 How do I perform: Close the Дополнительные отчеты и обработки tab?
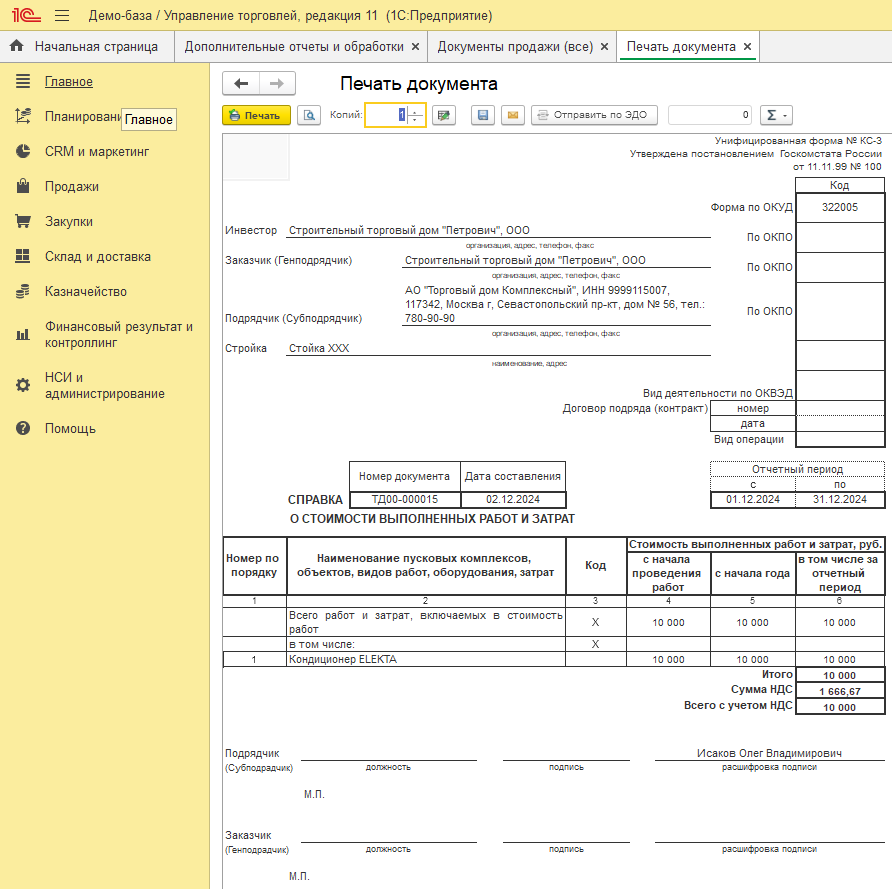point(415,47)
